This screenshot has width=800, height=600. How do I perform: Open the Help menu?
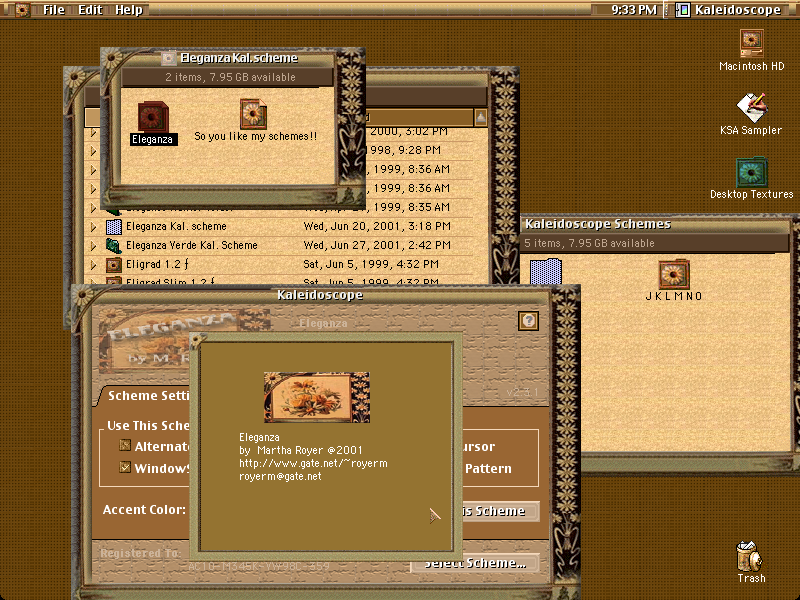[129, 10]
